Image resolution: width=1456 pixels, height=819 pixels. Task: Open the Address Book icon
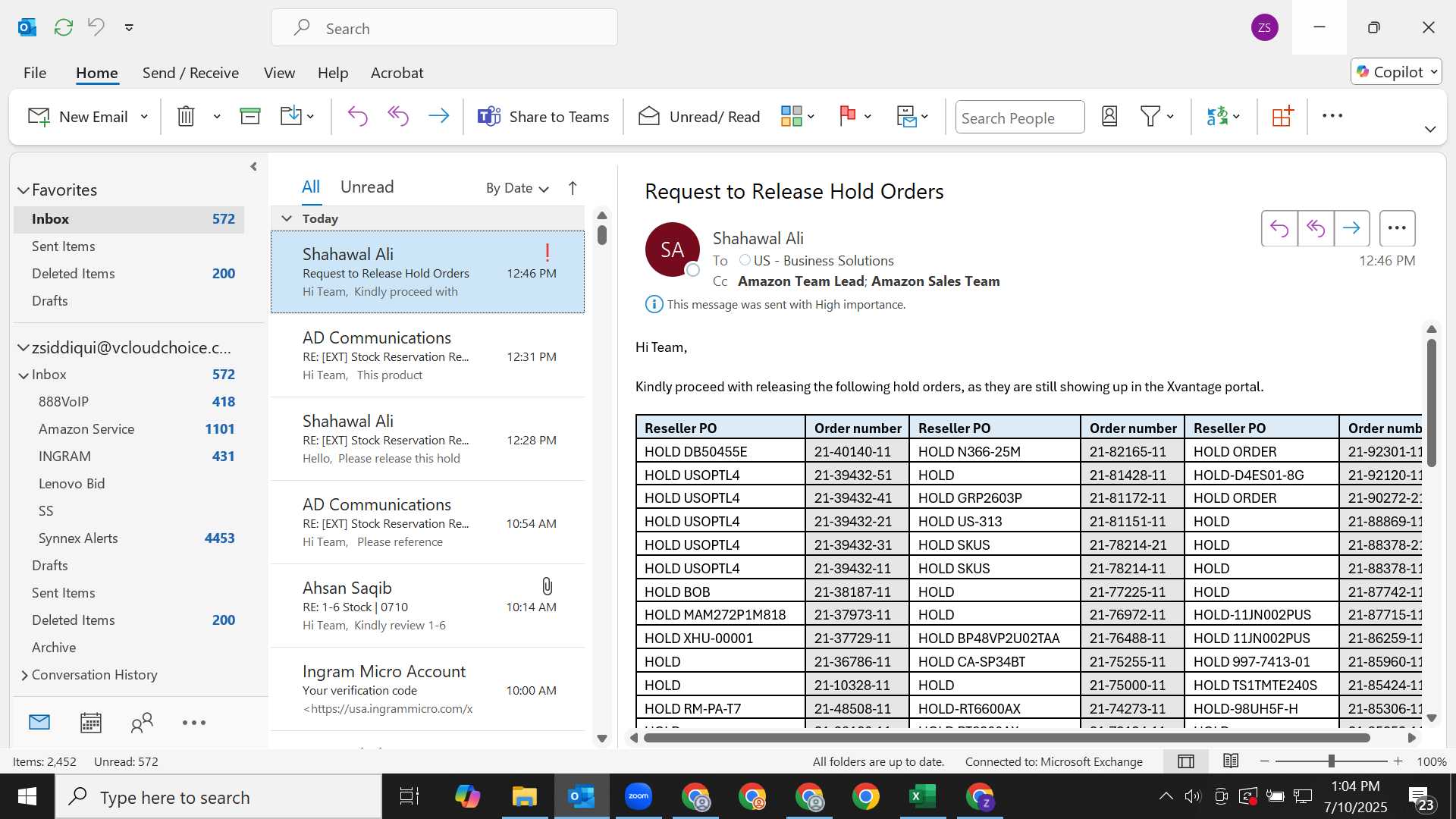(x=1109, y=116)
